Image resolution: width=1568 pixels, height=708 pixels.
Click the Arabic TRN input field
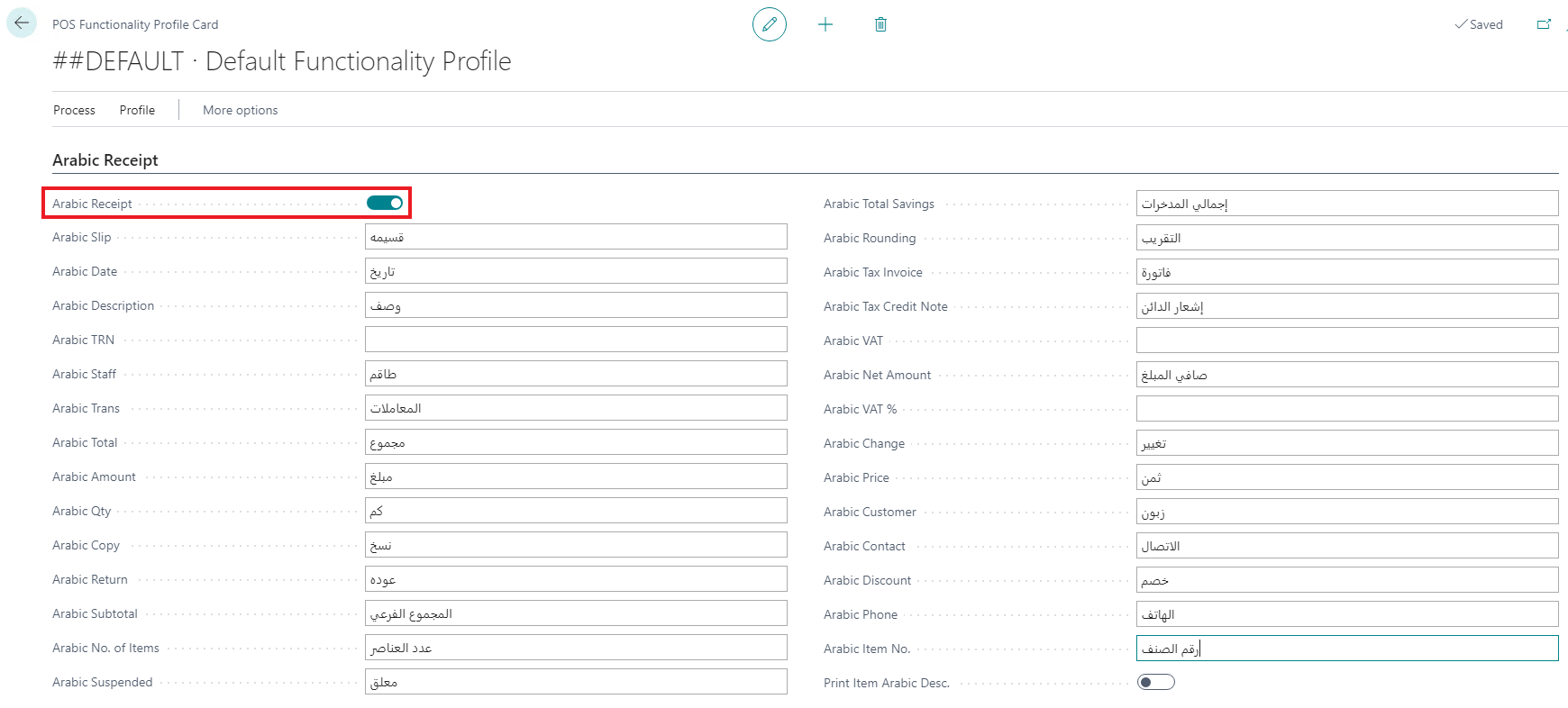575,340
